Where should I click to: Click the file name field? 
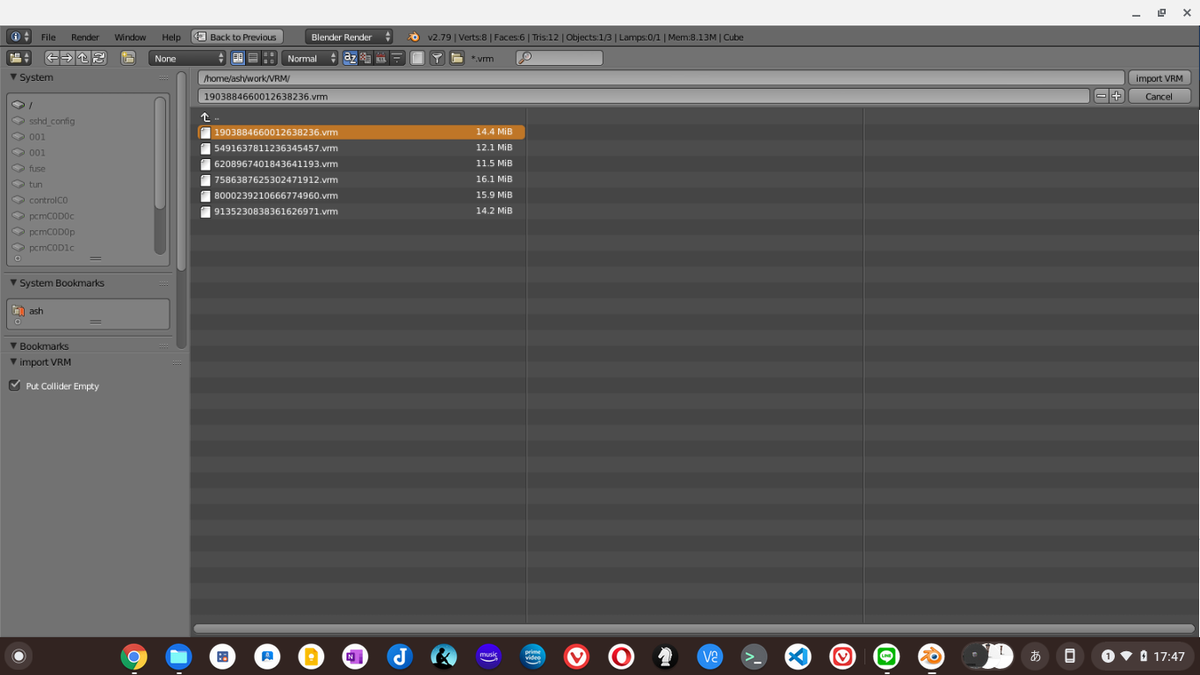click(x=643, y=96)
